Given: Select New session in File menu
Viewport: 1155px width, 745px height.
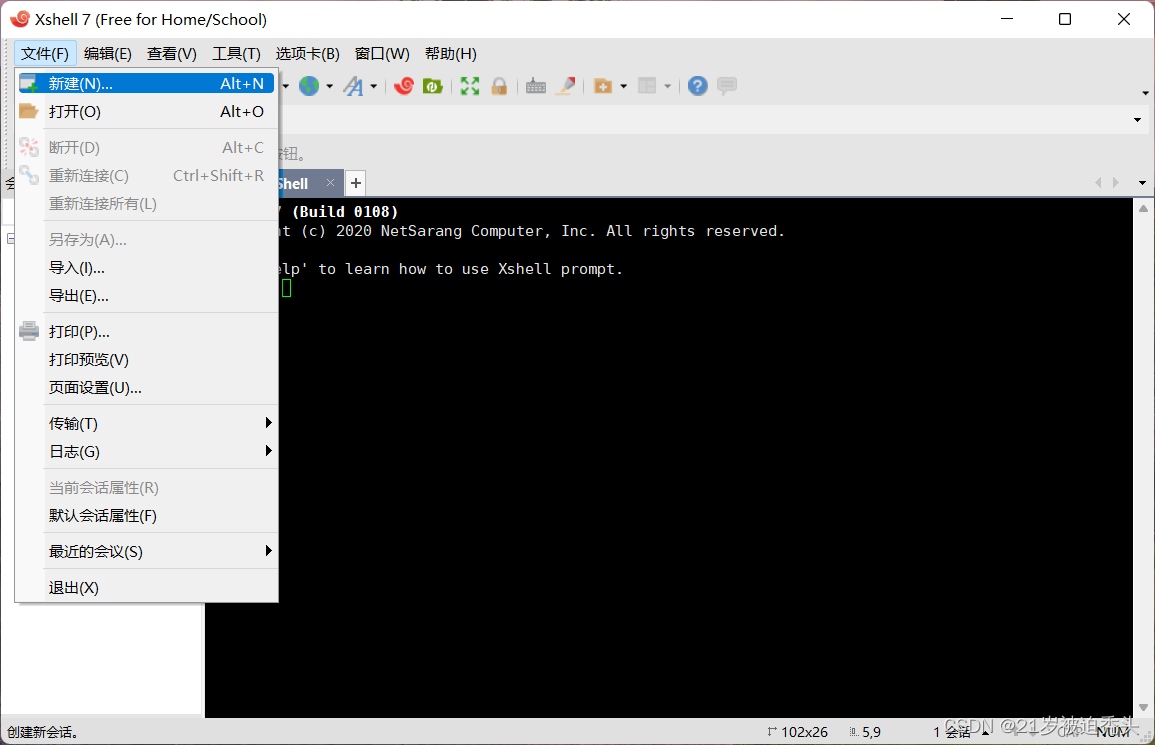Looking at the screenshot, I should pos(146,83).
